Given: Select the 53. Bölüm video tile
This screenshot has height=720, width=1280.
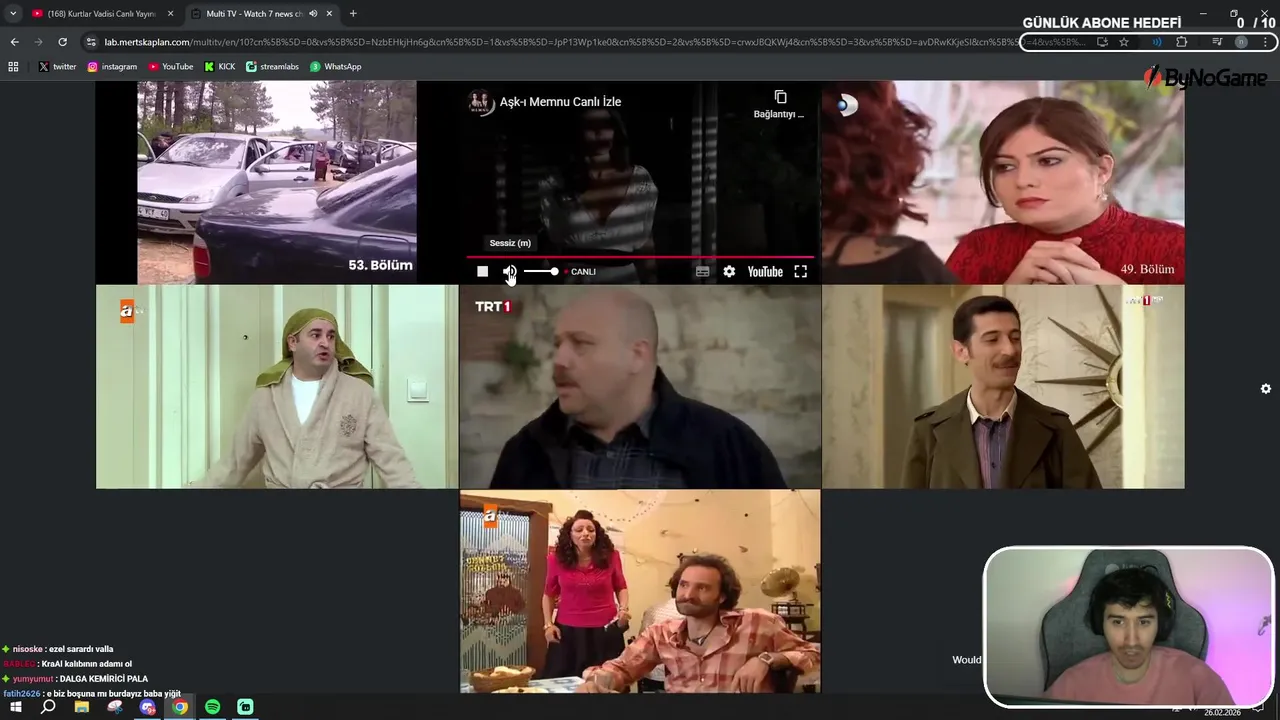Looking at the screenshot, I should [276, 182].
